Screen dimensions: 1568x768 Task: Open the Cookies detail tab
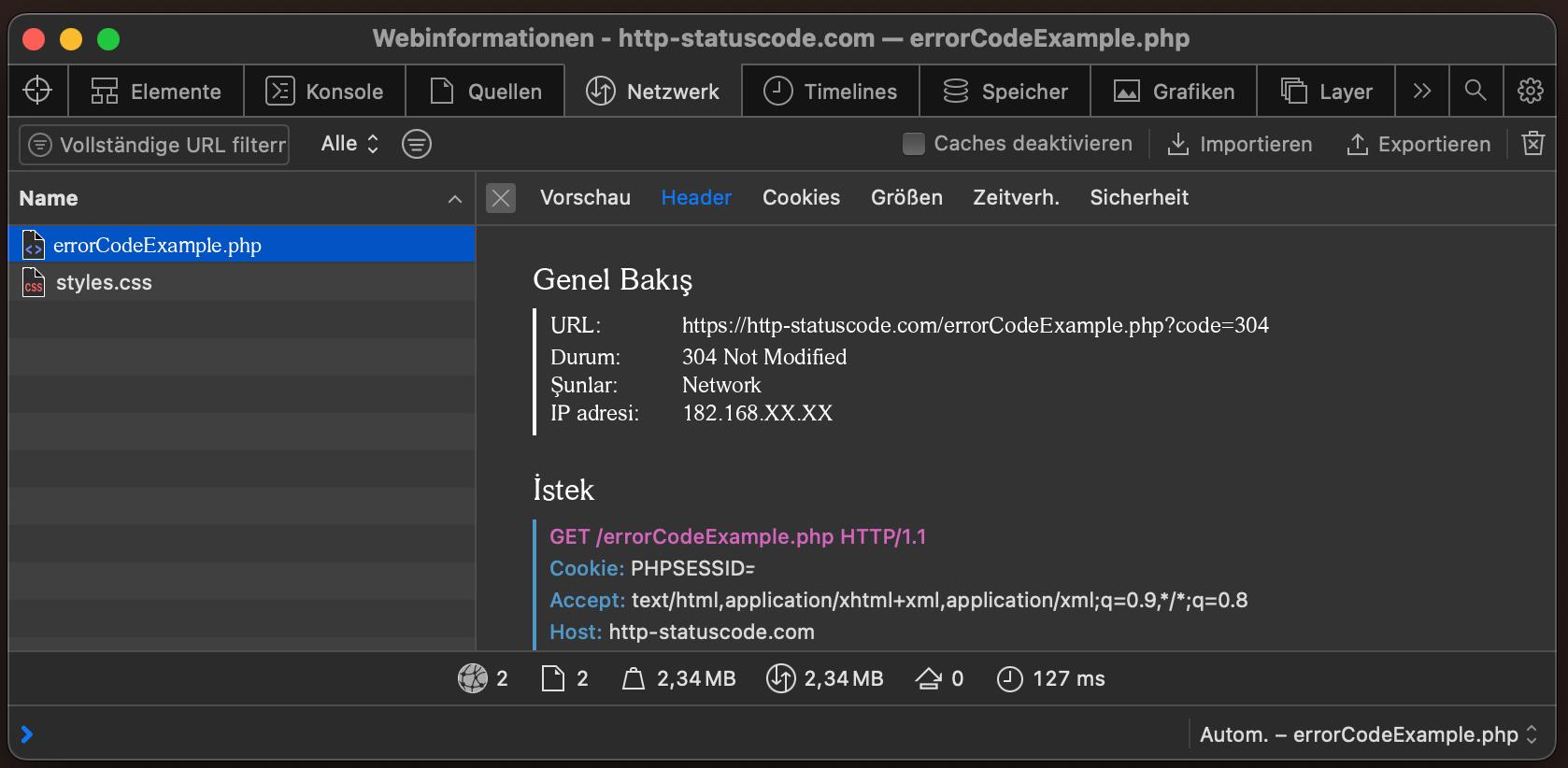(801, 198)
